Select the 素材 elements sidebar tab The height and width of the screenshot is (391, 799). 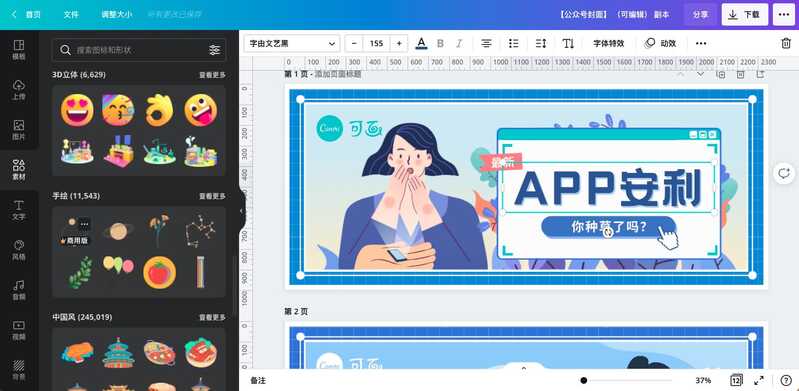19,170
